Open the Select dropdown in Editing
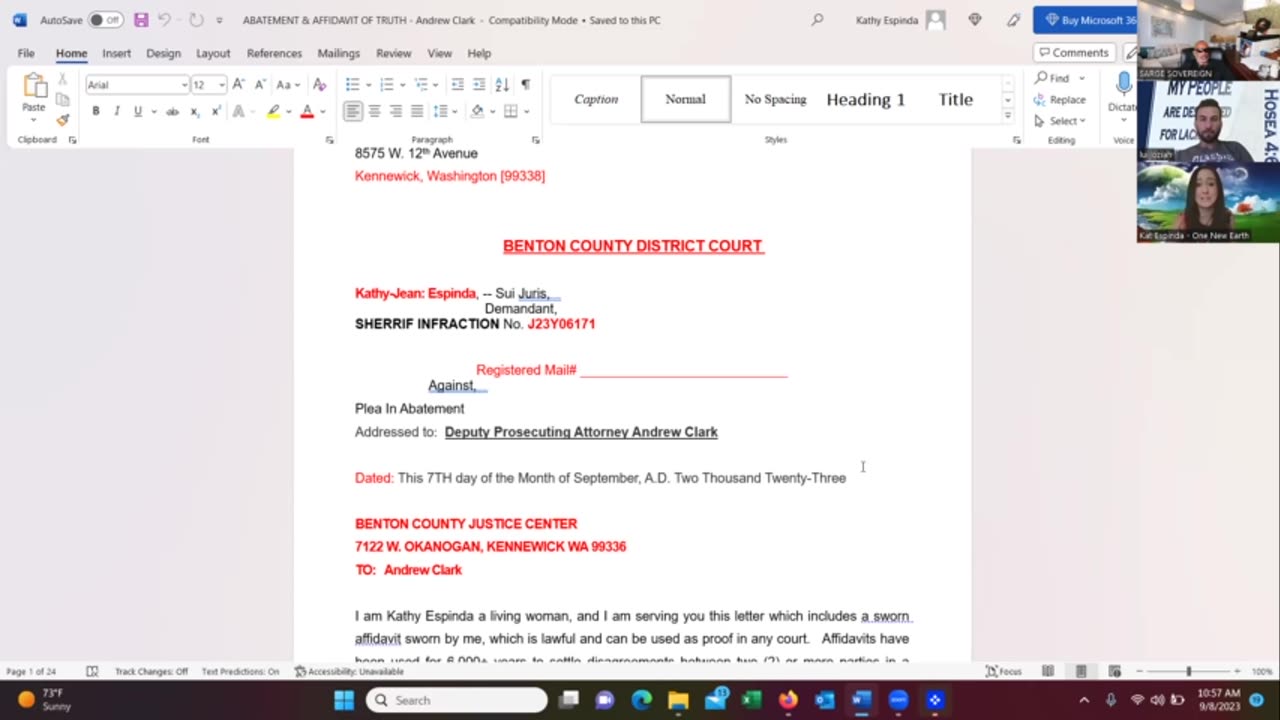Image resolution: width=1280 pixels, height=720 pixels. [1061, 121]
